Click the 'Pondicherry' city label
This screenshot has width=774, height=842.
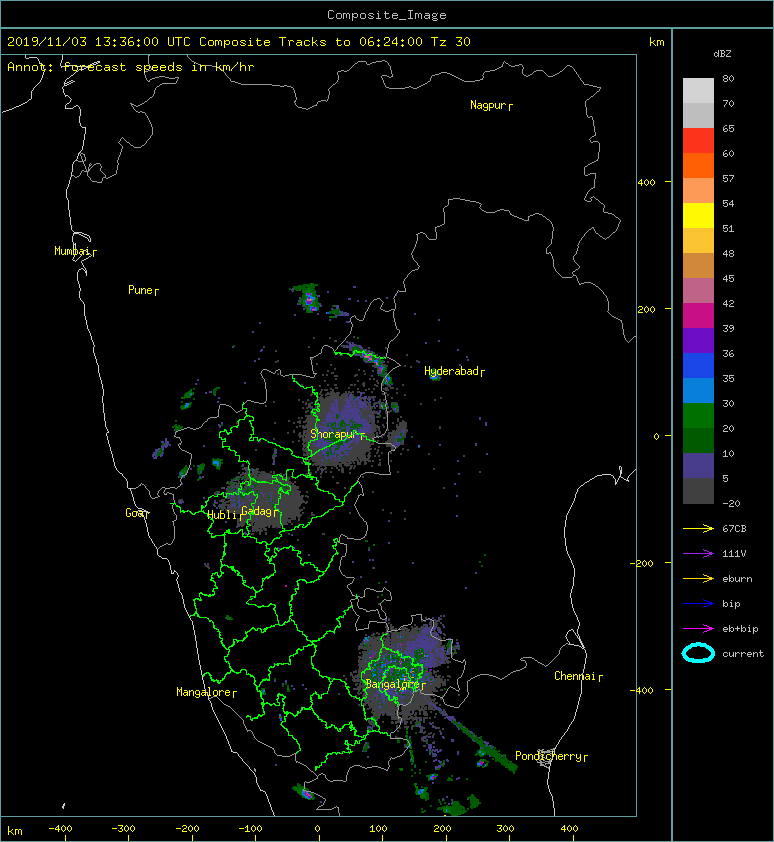coord(548,756)
